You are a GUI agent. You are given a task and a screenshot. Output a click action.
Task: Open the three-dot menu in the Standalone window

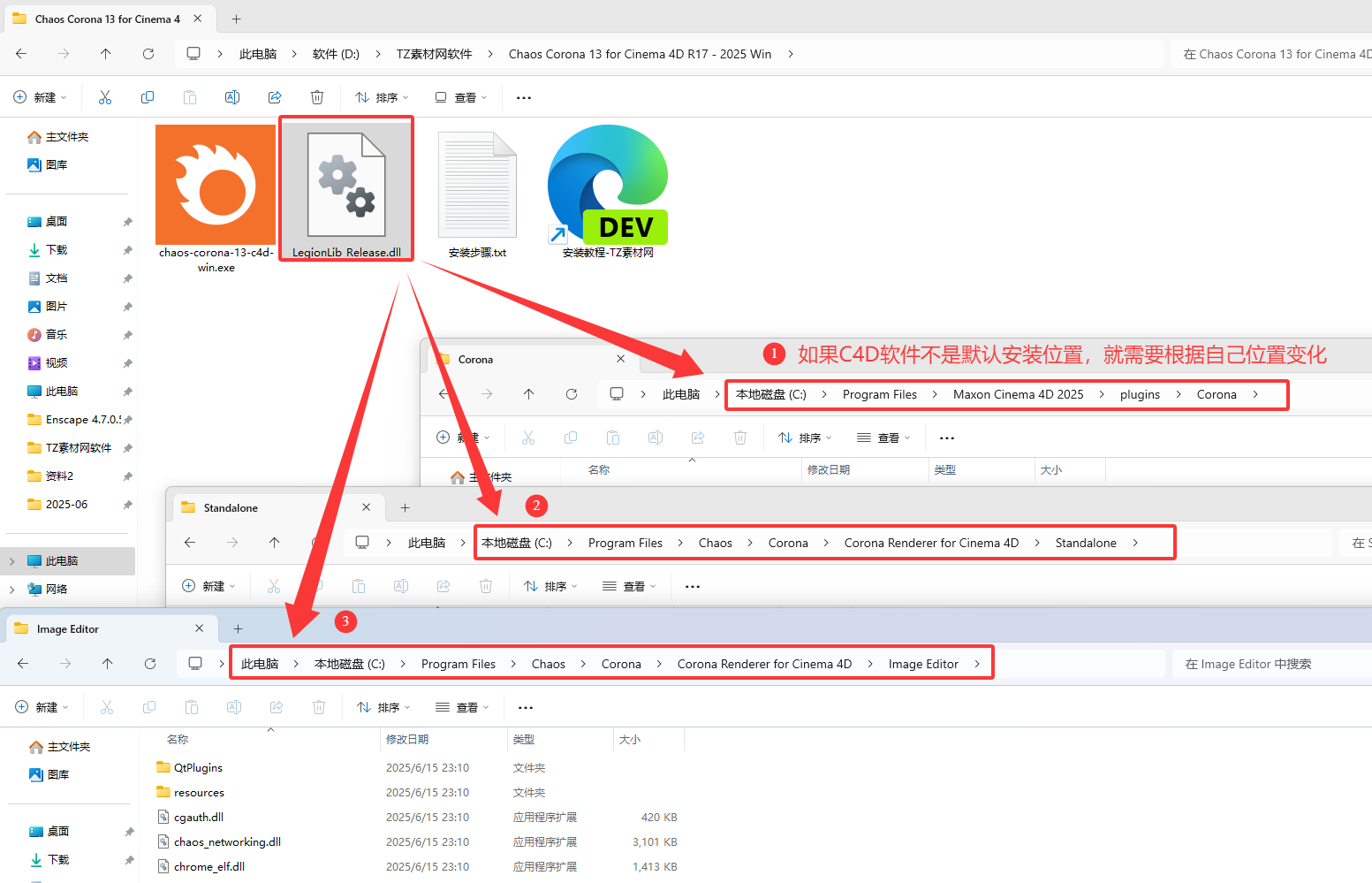pyautogui.click(x=693, y=586)
